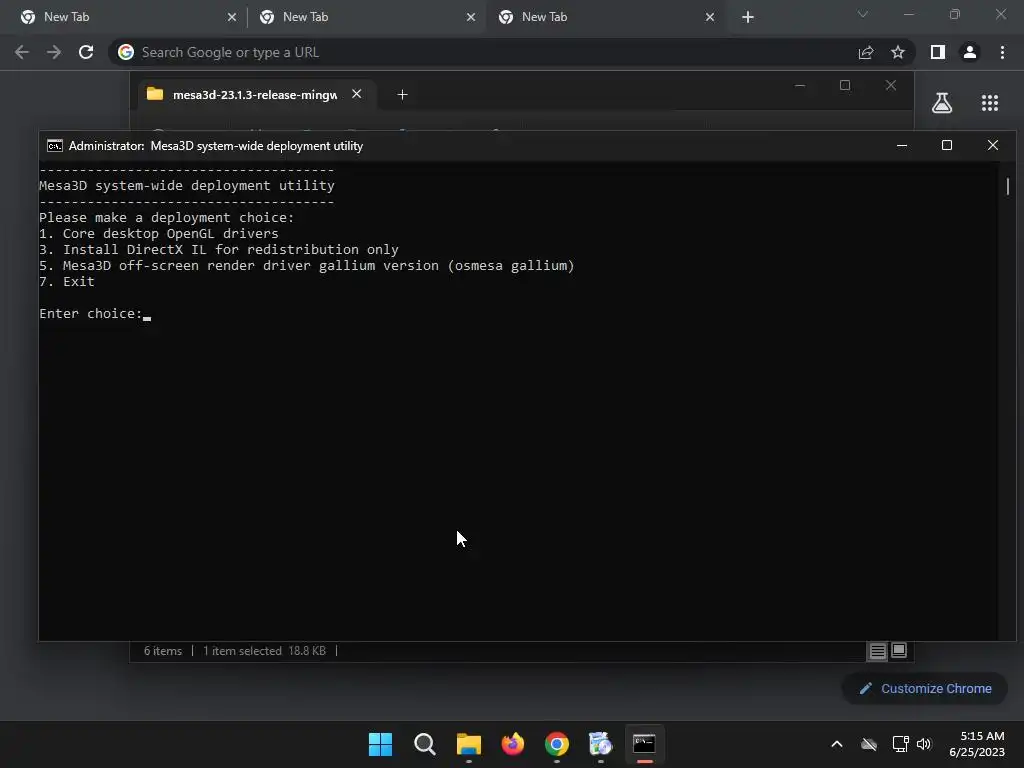This screenshot has width=1024, height=768.
Task: Add a new File Explorer tab
Action: pyautogui.click(x=402, y=95)
